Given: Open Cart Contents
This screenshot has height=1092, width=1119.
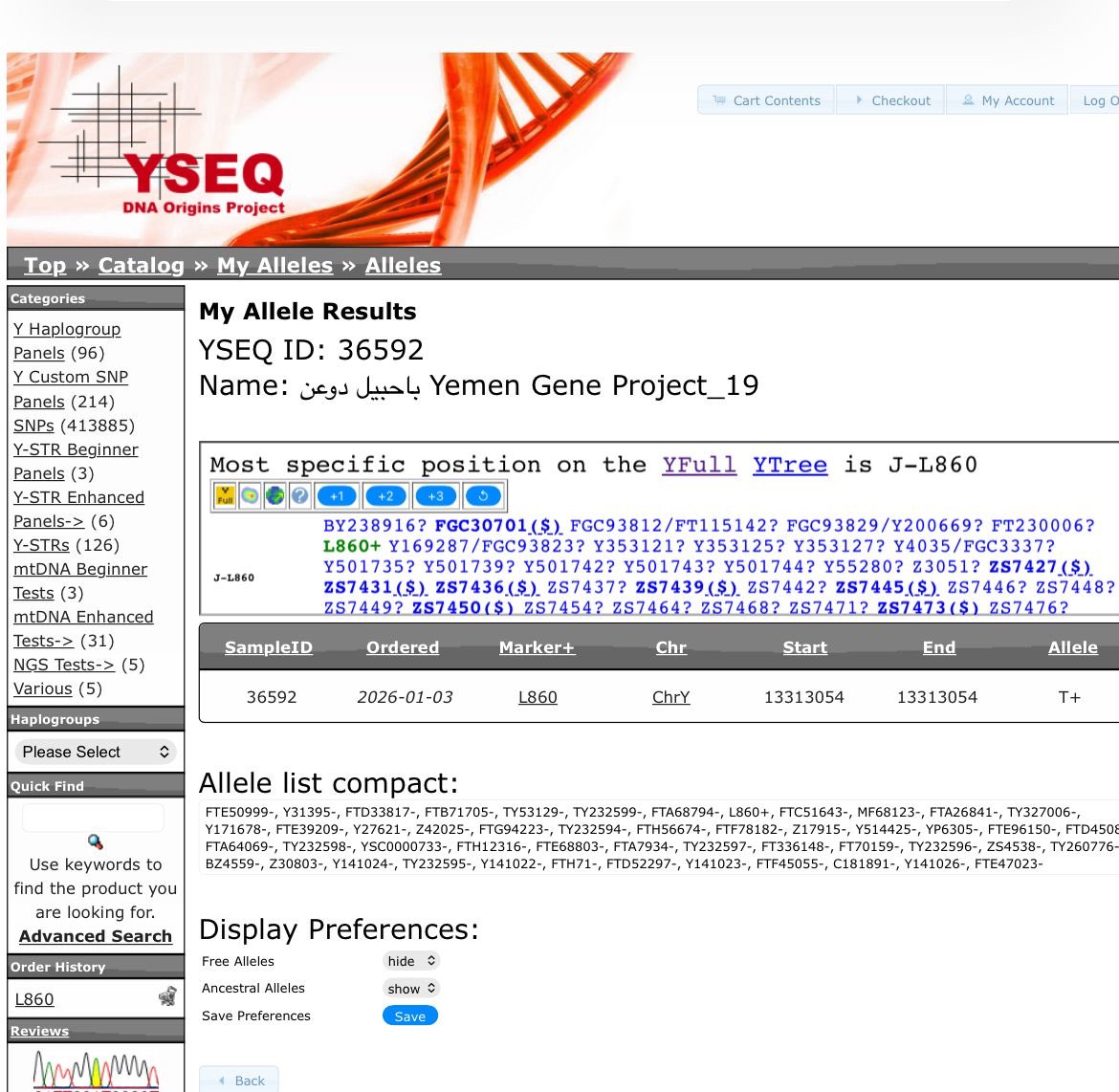Looking at the screenshot, I should pos(766,99).
